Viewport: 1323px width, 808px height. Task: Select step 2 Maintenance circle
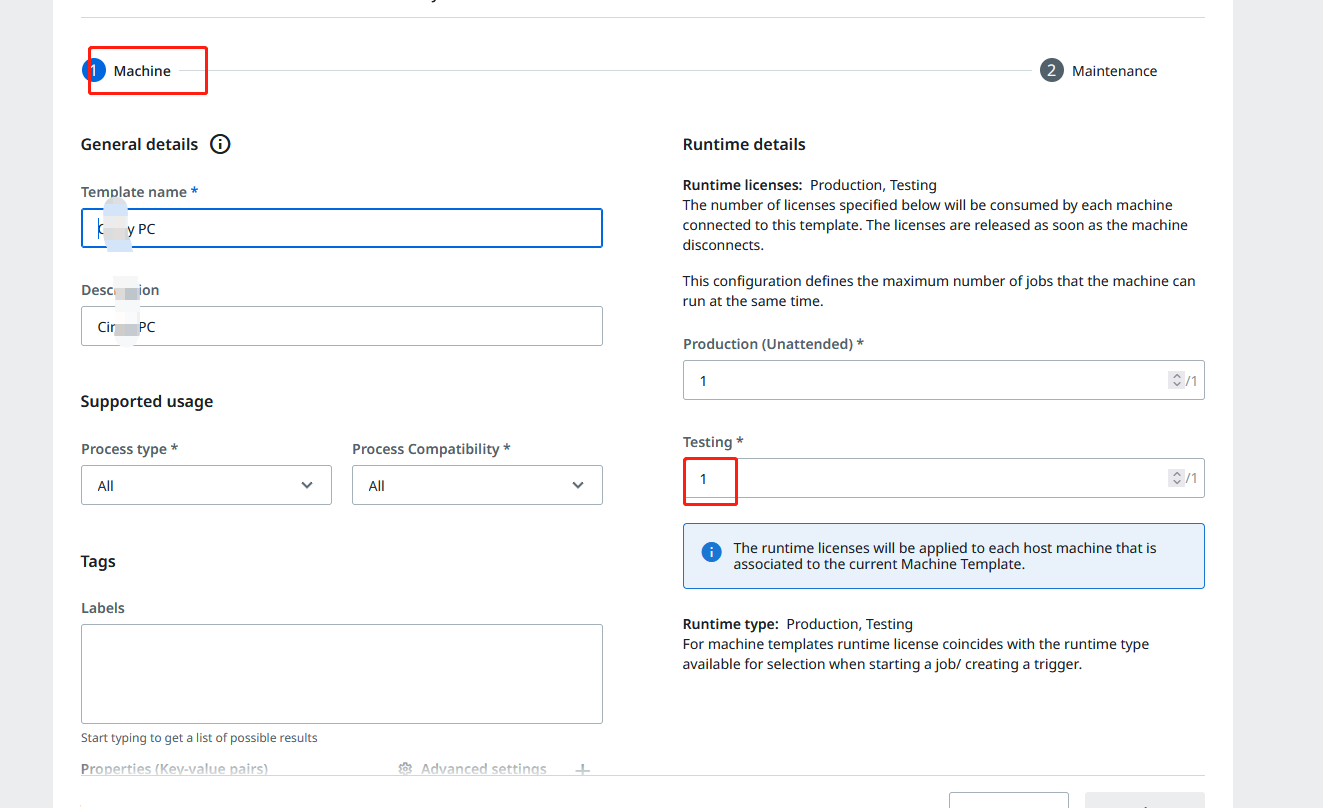click(1051, 71)
